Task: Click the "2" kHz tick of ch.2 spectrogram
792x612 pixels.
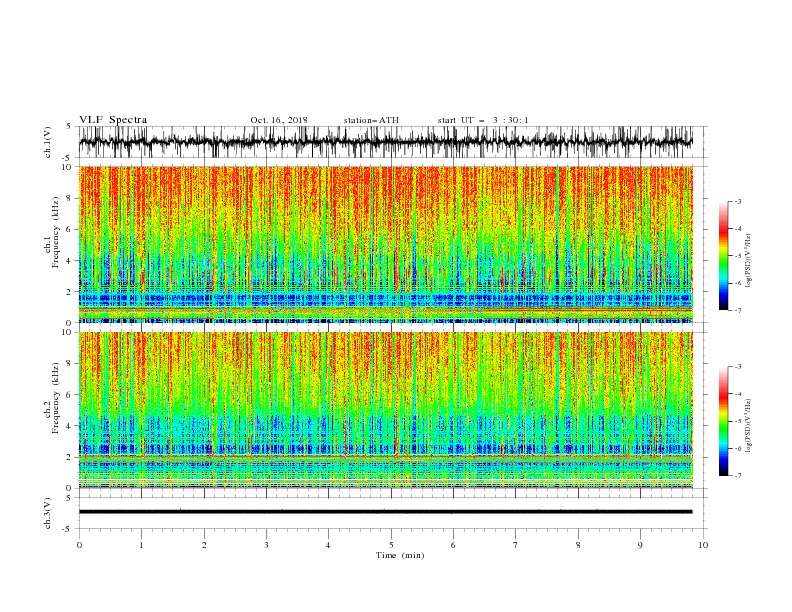Action: click(x=70, y=457)
